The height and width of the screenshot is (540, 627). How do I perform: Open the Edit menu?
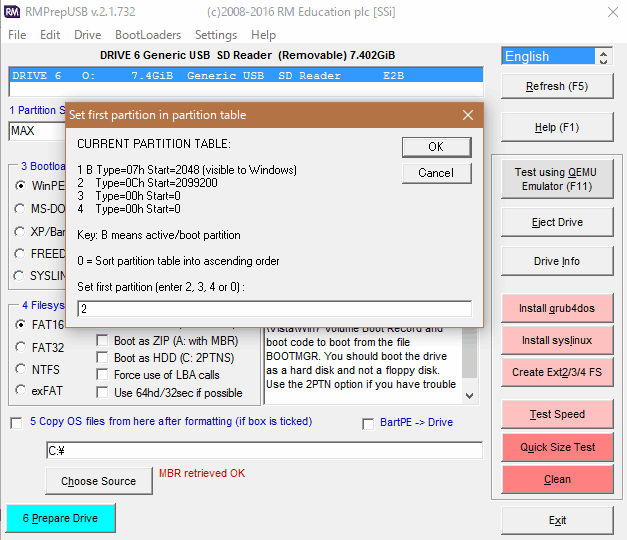tap(50, 35)
